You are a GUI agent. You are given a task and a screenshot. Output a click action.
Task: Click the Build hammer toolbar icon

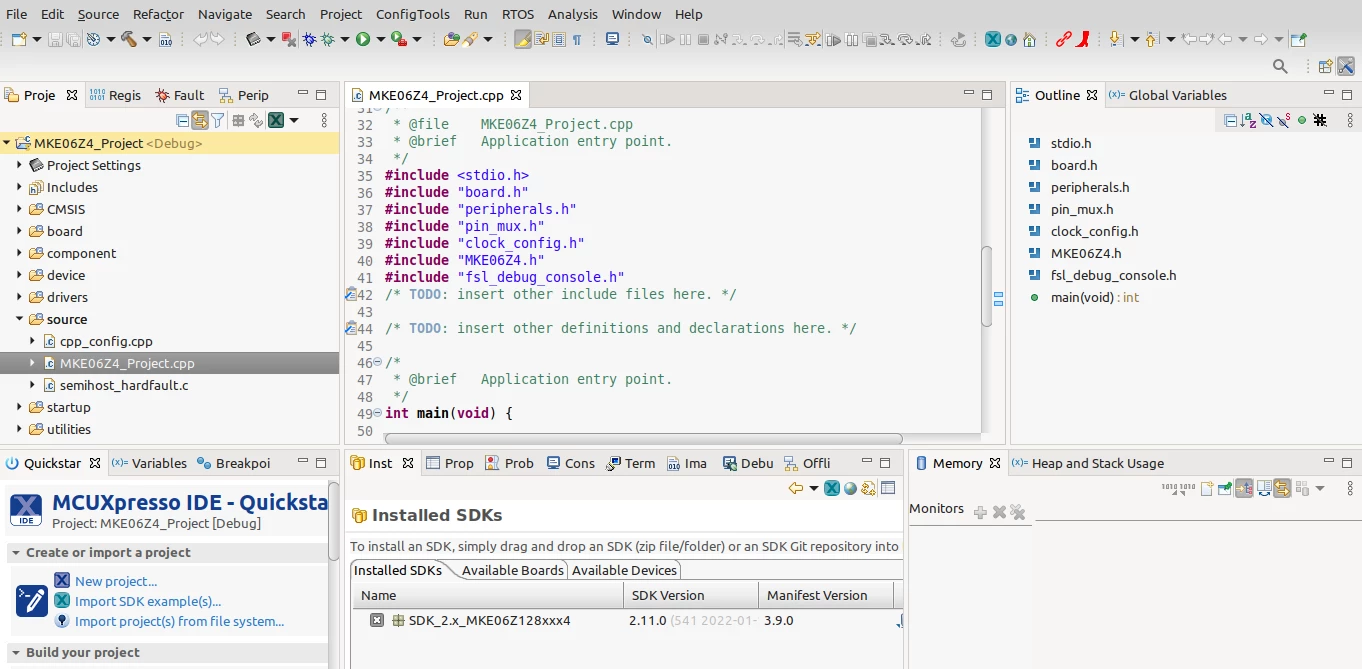coord(129,39)
